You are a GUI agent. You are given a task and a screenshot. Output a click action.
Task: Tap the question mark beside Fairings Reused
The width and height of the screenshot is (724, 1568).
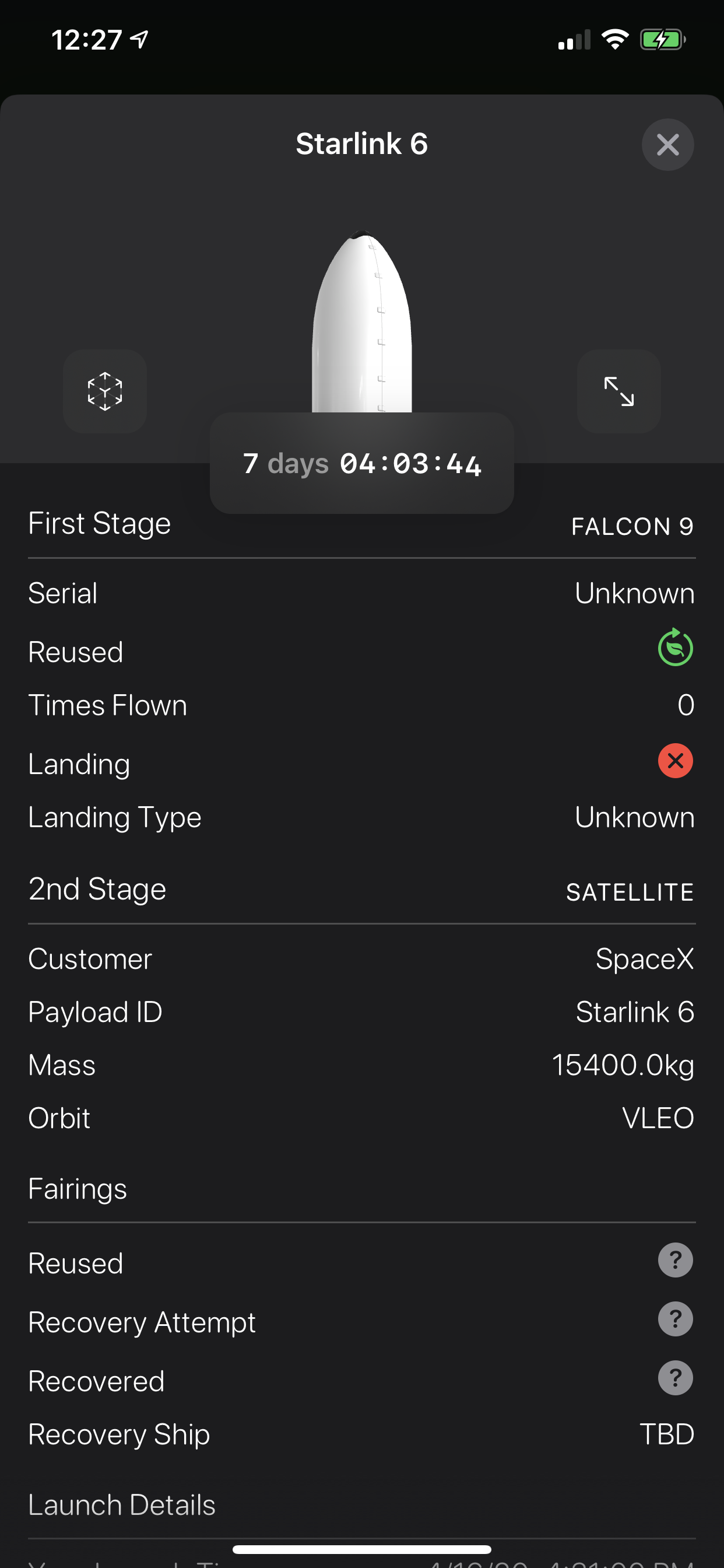(x=676, y=1261)
